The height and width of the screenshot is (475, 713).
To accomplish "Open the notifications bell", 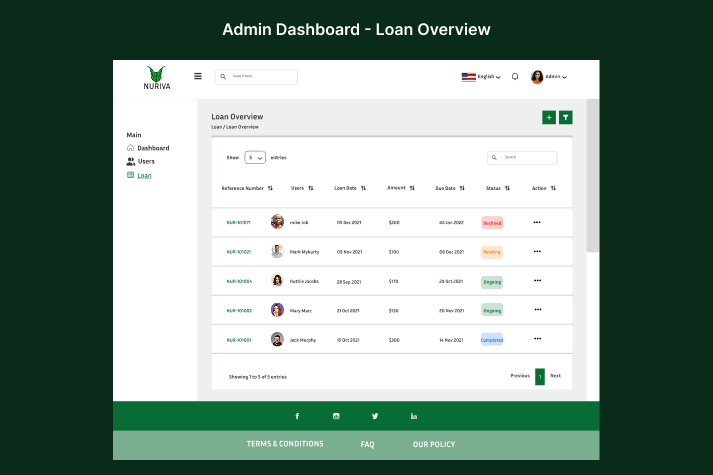I will click(515, 76).
